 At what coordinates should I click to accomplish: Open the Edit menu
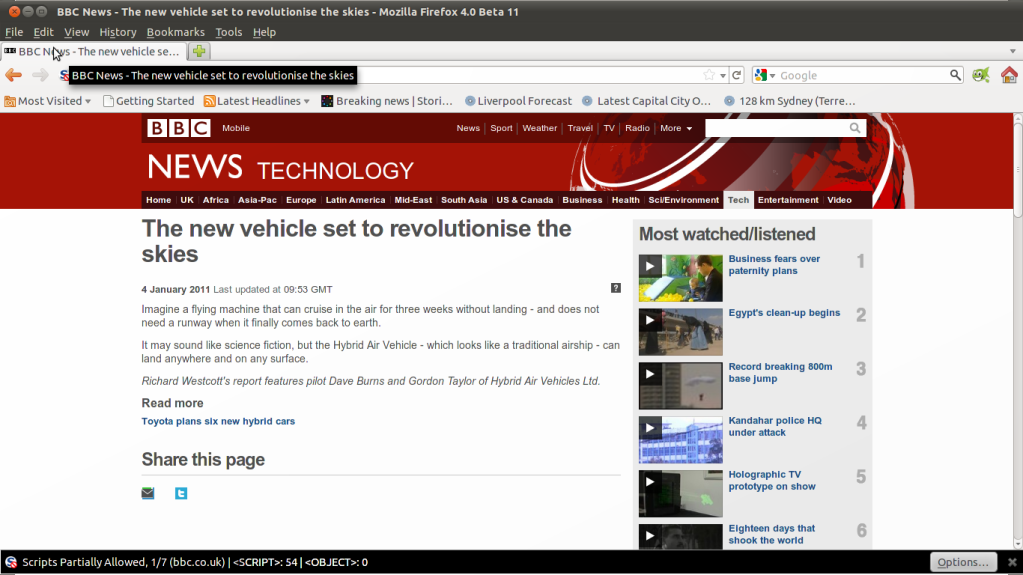[43, 32]
